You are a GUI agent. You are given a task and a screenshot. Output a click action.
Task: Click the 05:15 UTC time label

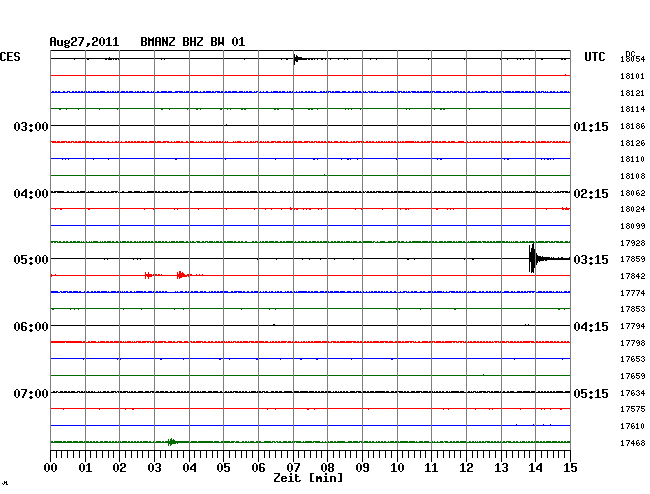(591, 393)
